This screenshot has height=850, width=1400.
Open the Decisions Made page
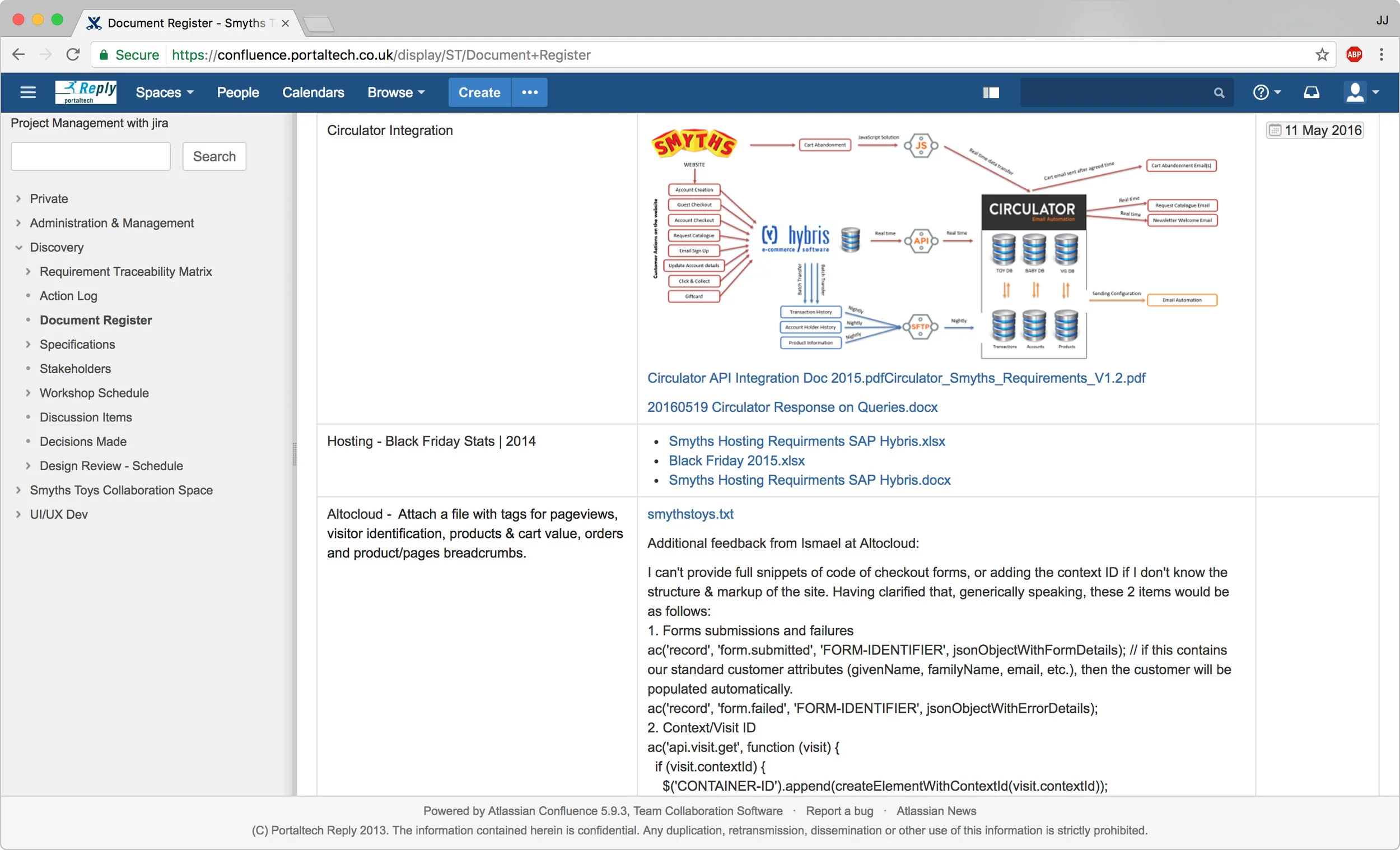point(83,442)
